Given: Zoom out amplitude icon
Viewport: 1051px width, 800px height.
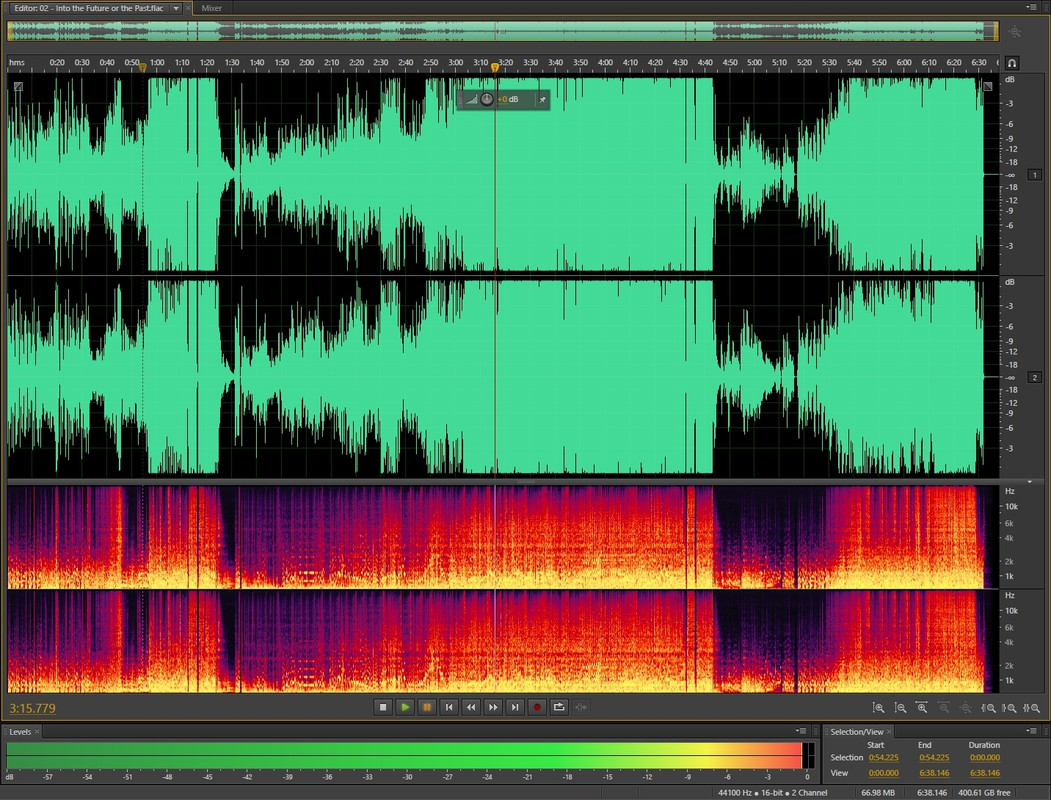Looking at the screenshot, I should [x=900, y=708].
